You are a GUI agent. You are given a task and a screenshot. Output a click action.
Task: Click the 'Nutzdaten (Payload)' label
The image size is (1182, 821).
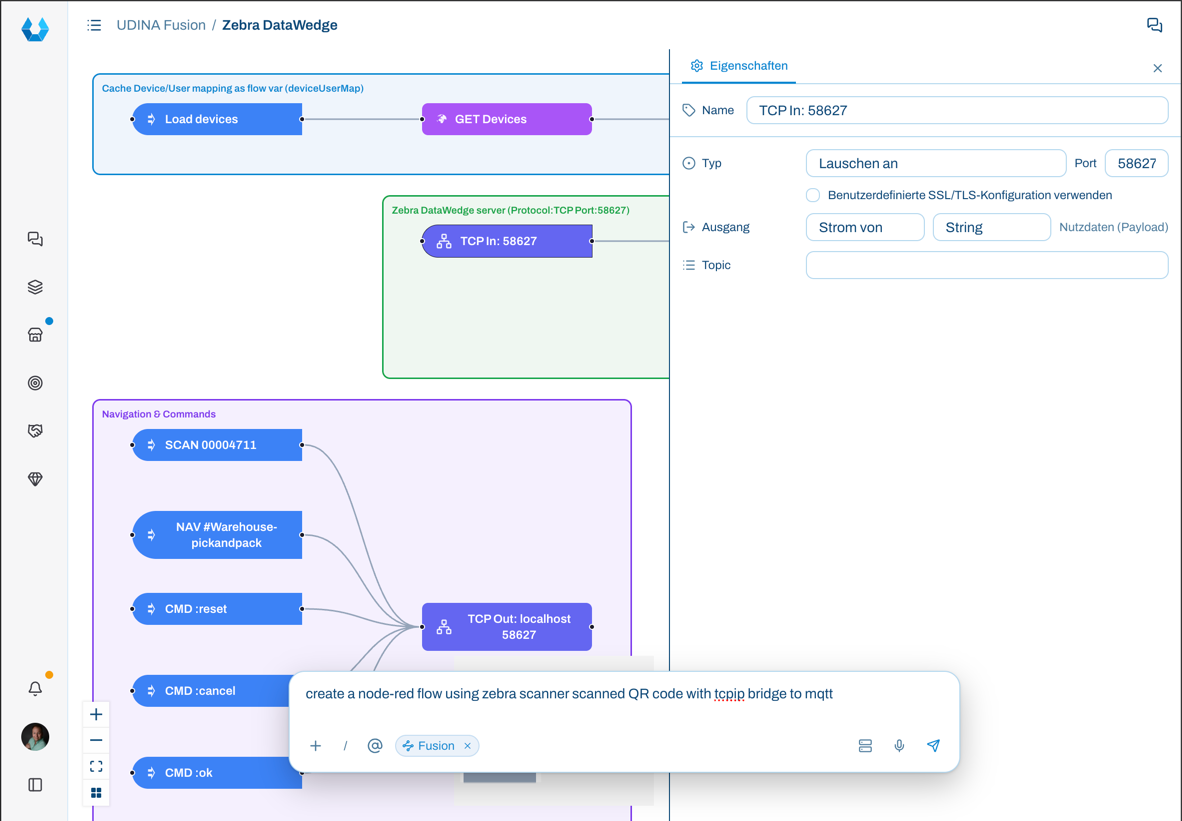(x=1113, y=227)
